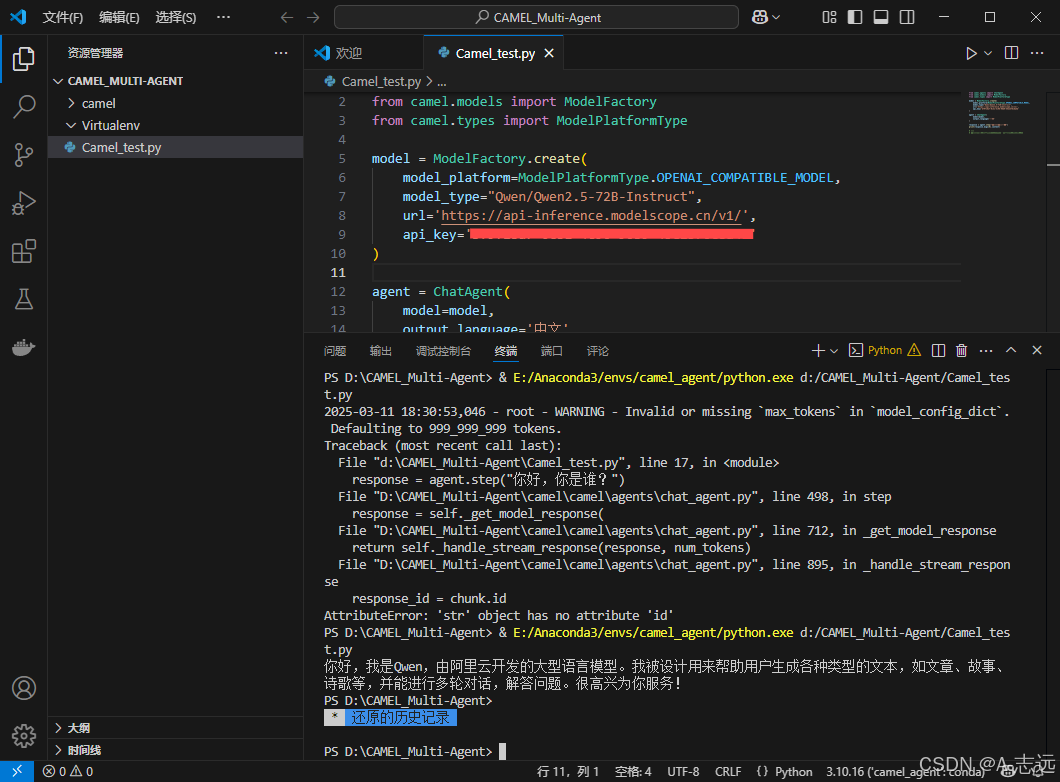Viewport: 1060px width, 782px height.
Task: Open the Extensions view
Action: tap(24, 251)
